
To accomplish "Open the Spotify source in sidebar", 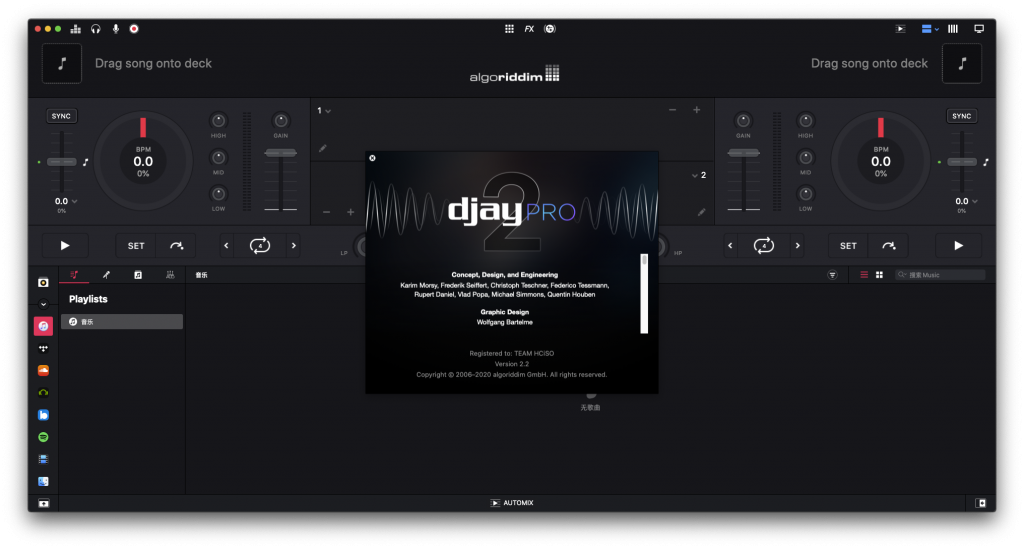I will click(43, 437).
